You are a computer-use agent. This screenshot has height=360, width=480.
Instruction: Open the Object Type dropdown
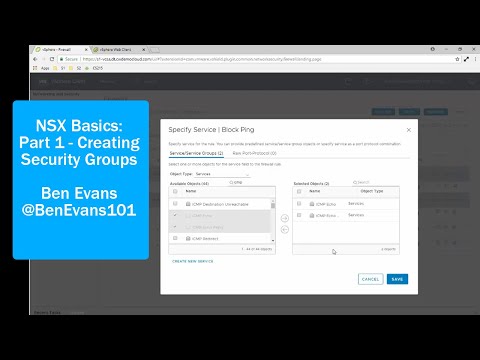click(x=222, y=174)
